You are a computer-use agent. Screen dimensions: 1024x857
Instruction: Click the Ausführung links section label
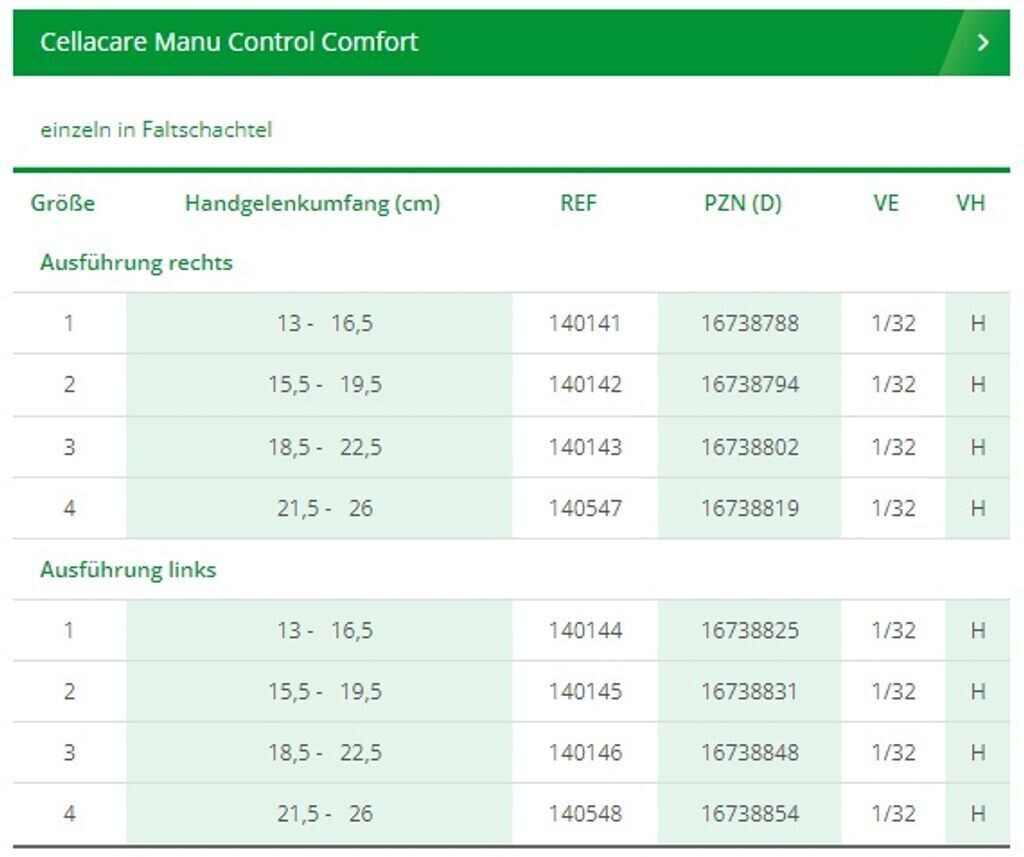128,570
